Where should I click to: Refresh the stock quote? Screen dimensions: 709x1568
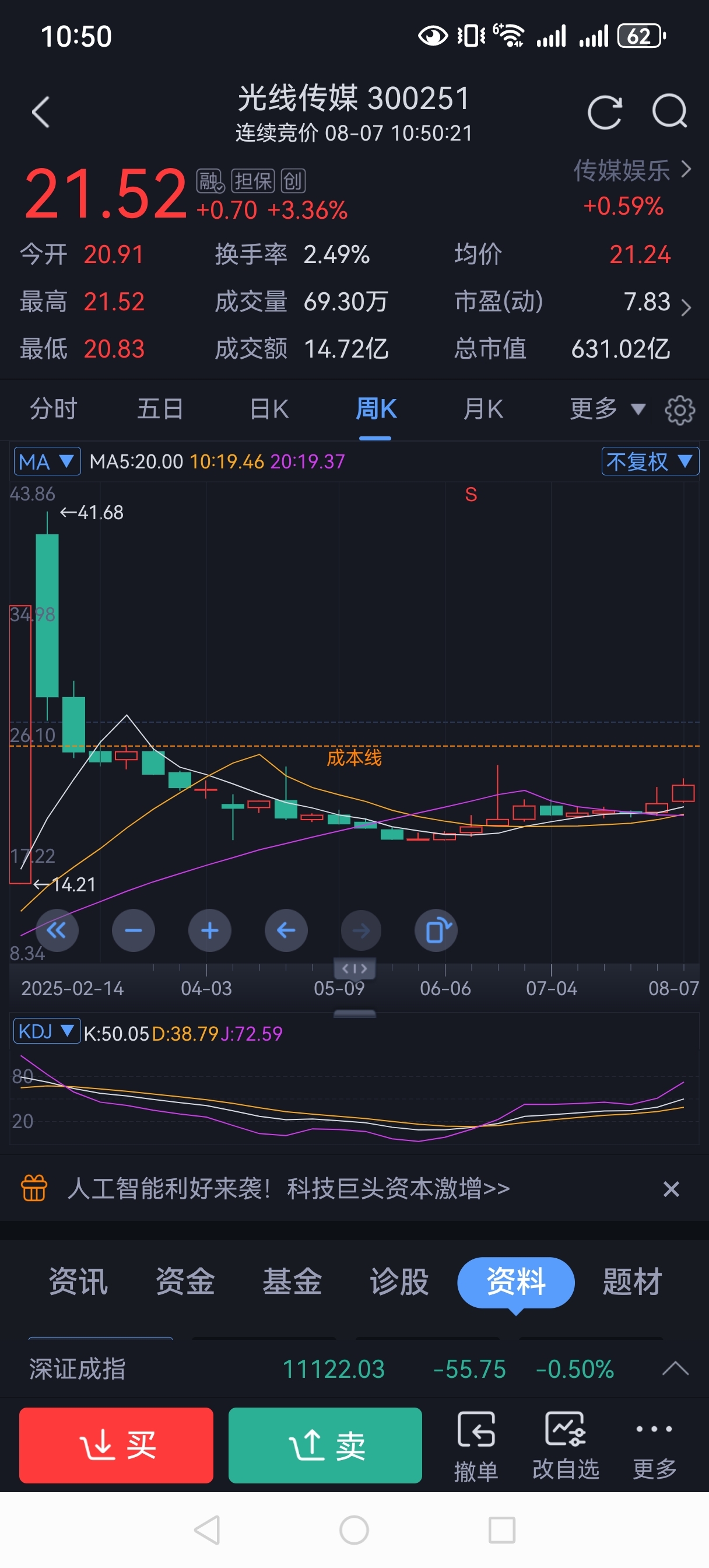click(x=604, y=113)
